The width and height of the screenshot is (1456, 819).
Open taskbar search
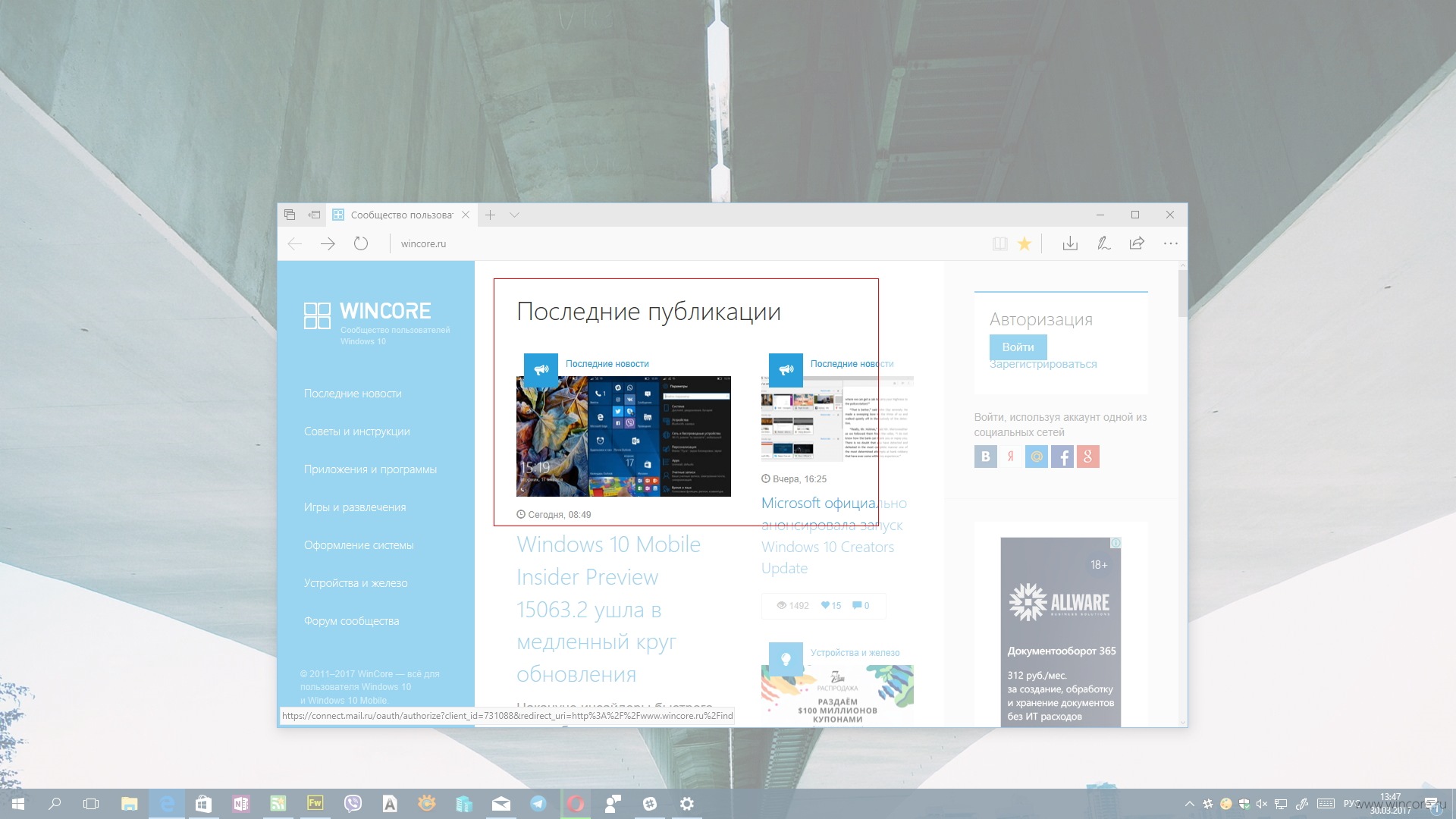point(55,804)
